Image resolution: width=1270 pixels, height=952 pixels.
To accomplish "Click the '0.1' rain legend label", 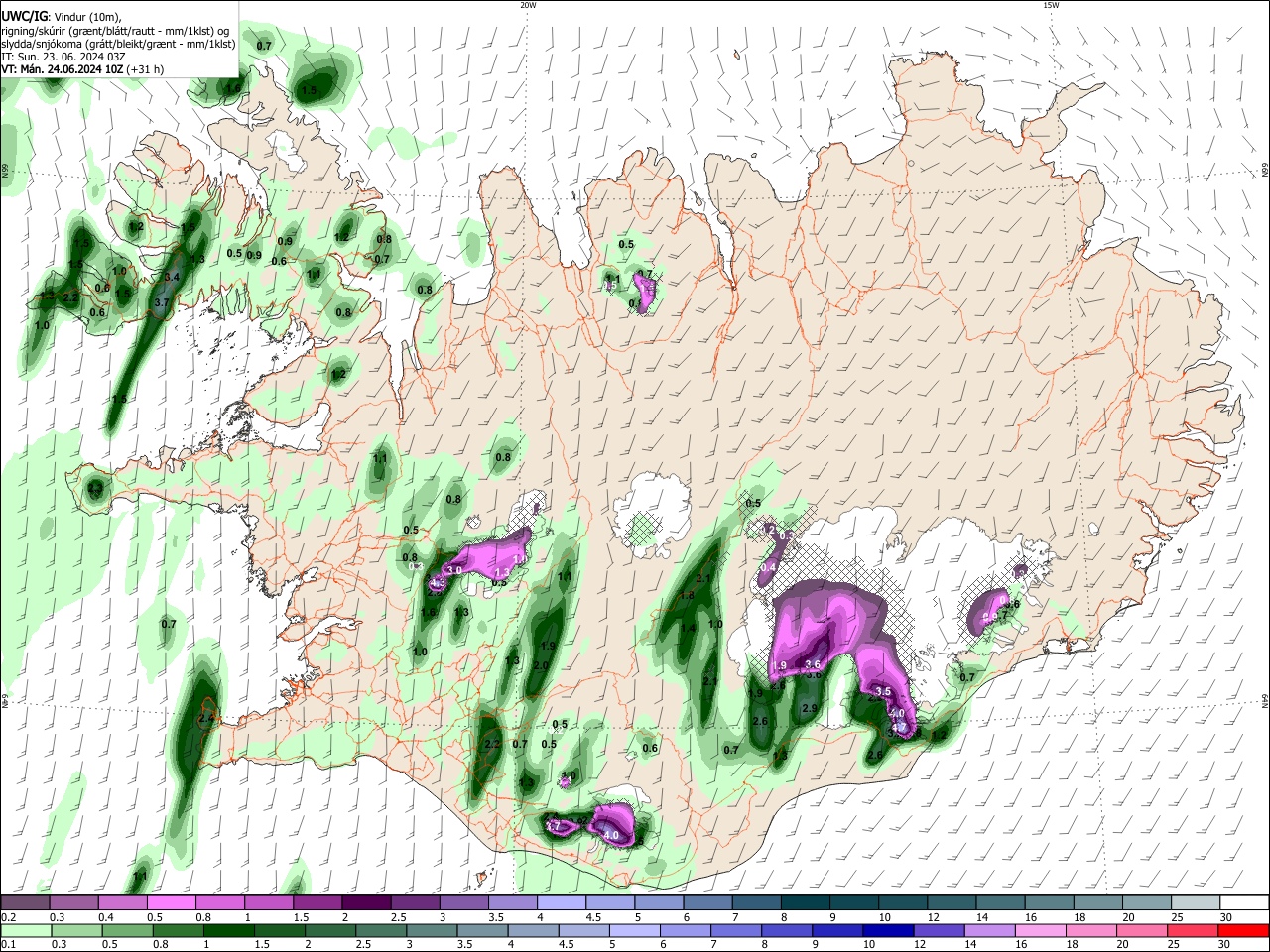I will [8, 944].
